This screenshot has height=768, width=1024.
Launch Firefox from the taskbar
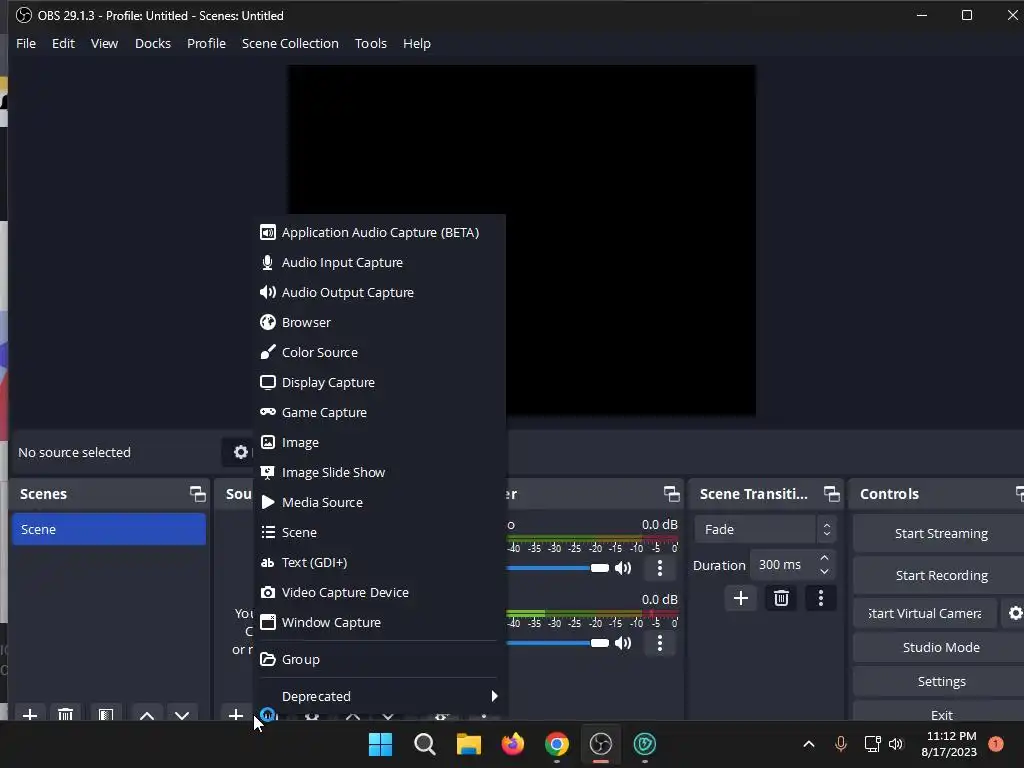513,744
